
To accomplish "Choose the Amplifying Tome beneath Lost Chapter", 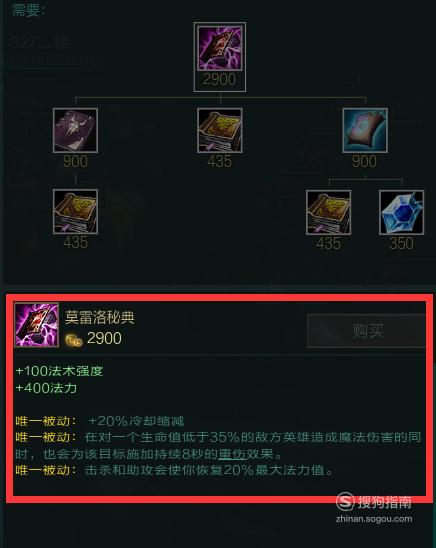I will 328,212.
